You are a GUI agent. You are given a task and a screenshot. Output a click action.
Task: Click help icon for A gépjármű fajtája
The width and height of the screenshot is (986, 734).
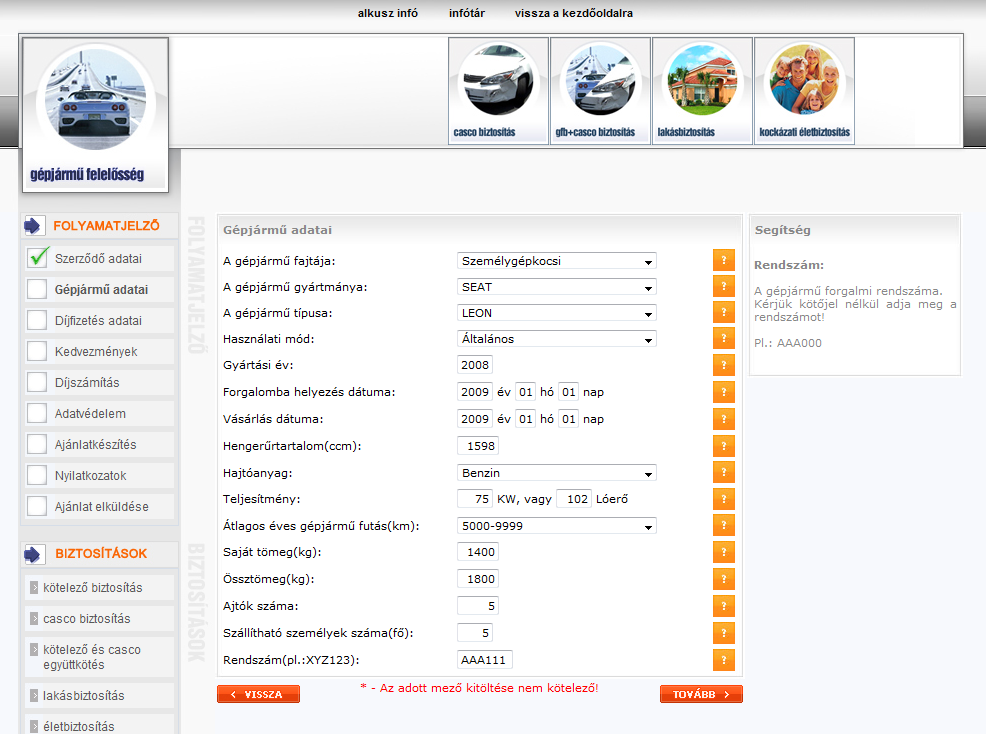coord(724,260)
